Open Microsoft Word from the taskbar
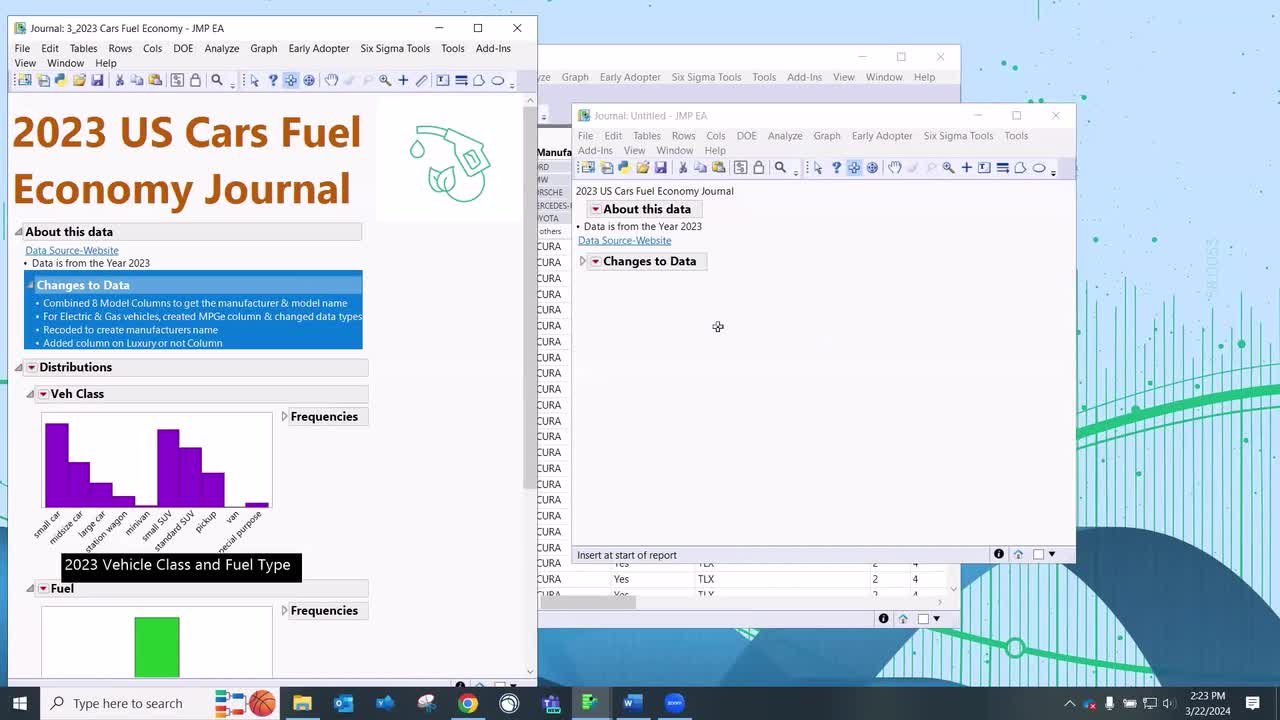 [632, 703]
